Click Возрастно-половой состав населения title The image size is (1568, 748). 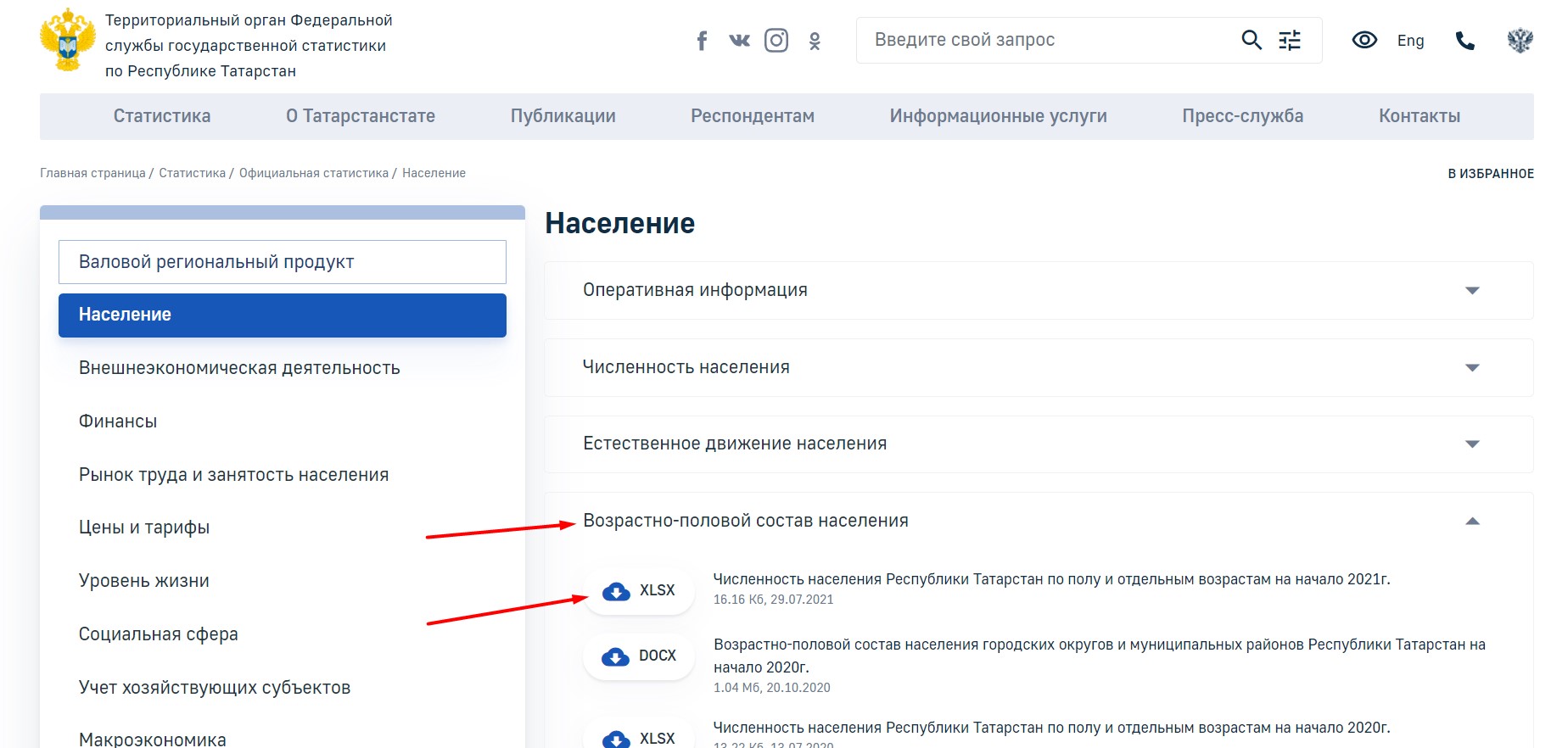[746, 521]
